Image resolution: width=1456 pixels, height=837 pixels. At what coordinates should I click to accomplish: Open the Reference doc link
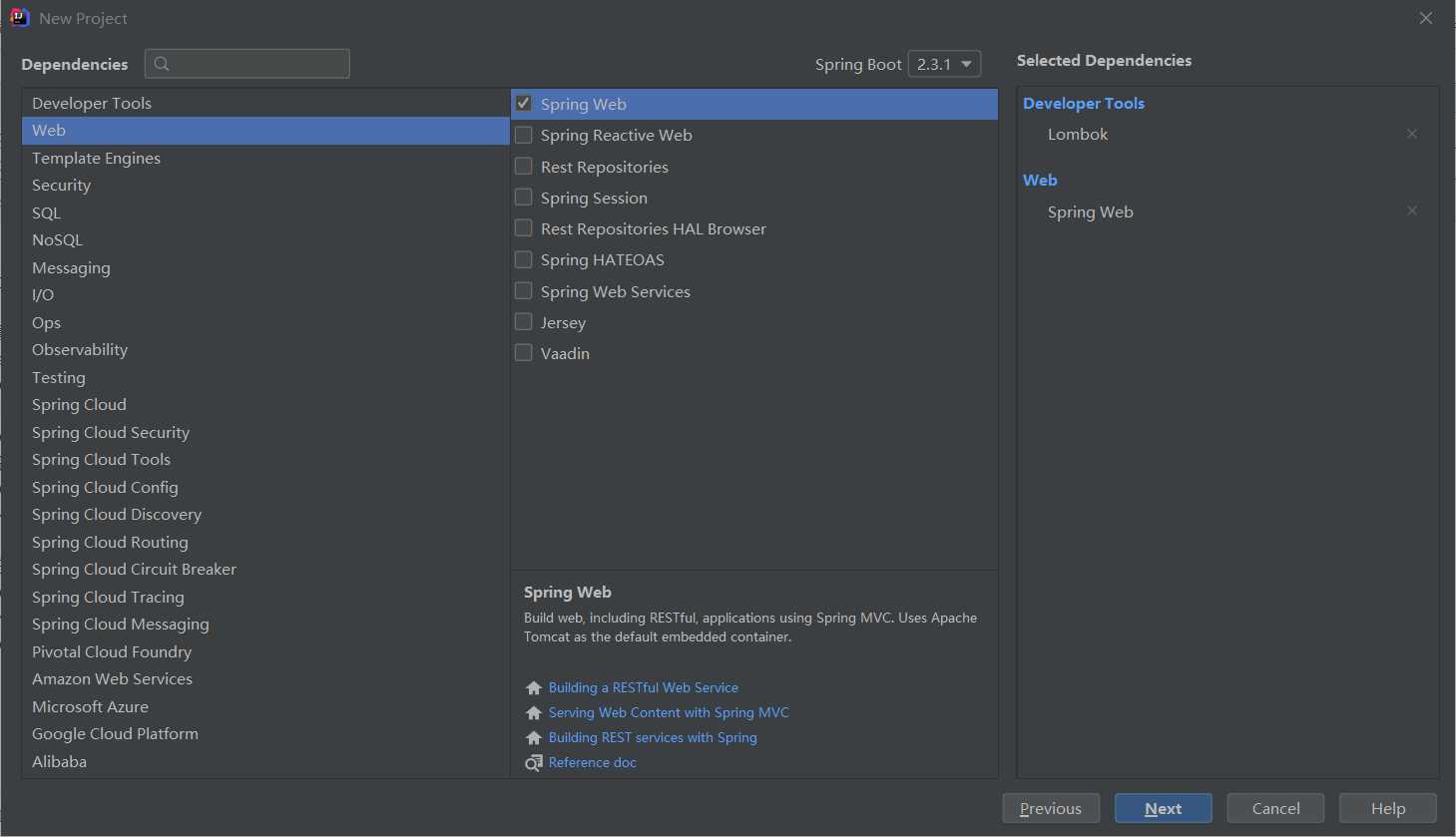(593, 762)
